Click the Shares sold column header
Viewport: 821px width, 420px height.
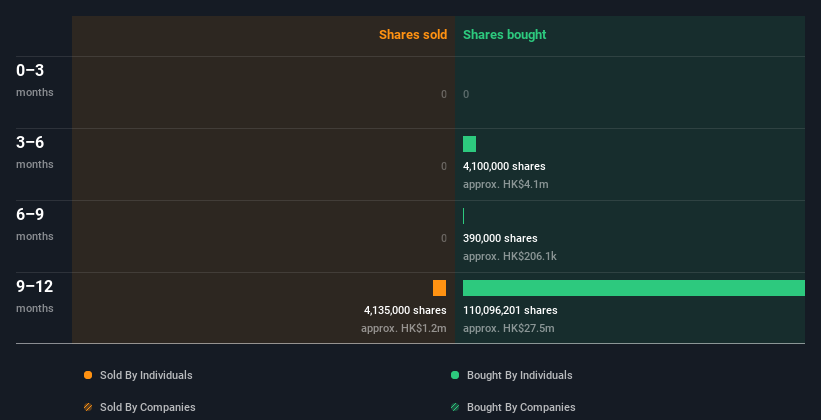[413, 35]
